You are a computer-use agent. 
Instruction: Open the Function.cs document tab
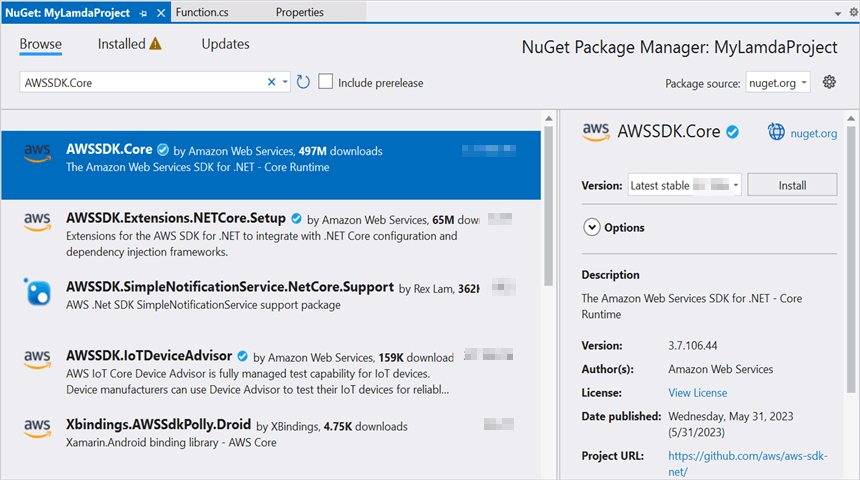pyautogui.click(x=202, y=12)
